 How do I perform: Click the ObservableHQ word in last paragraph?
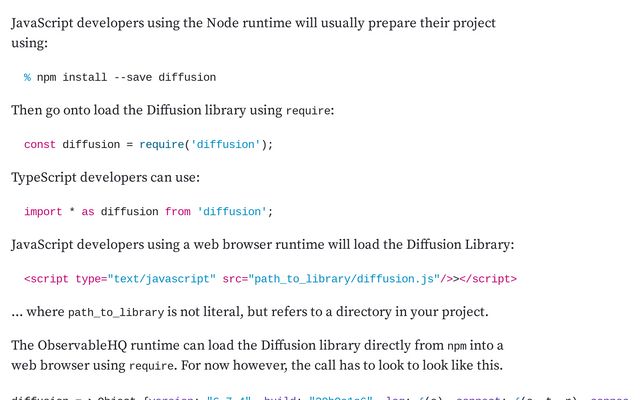pyautogui.click(x=82, y=345)
